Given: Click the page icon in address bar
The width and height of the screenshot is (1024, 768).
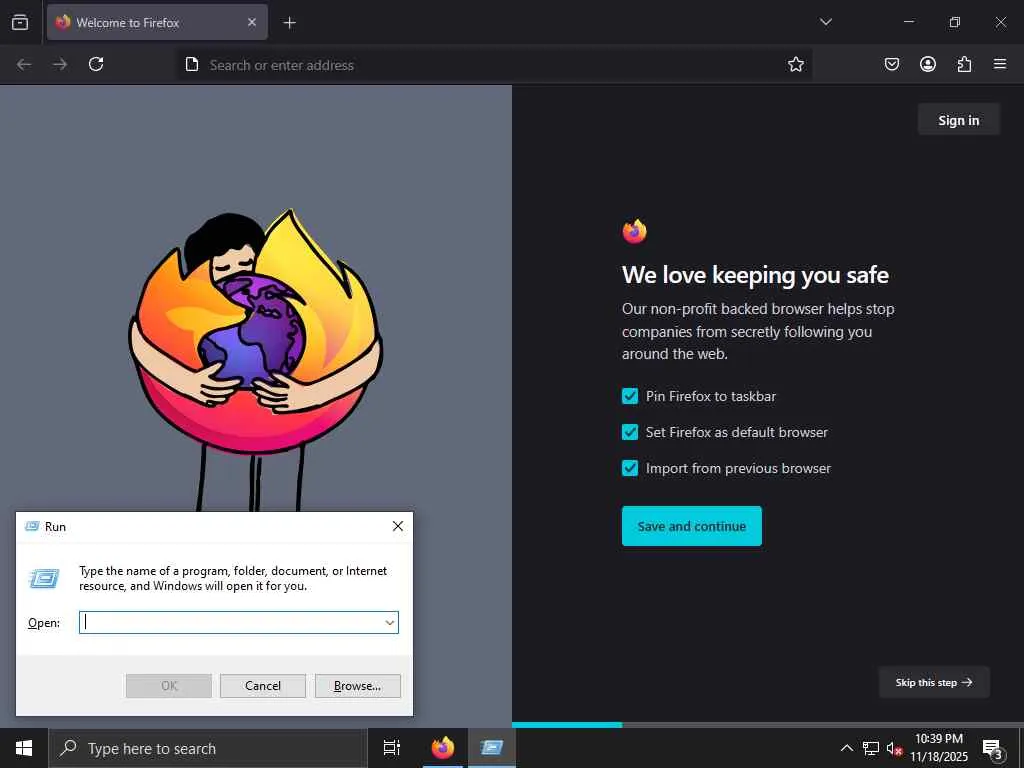Looking at the screenshot, I should pyautogui.click(x=192, y=64).
